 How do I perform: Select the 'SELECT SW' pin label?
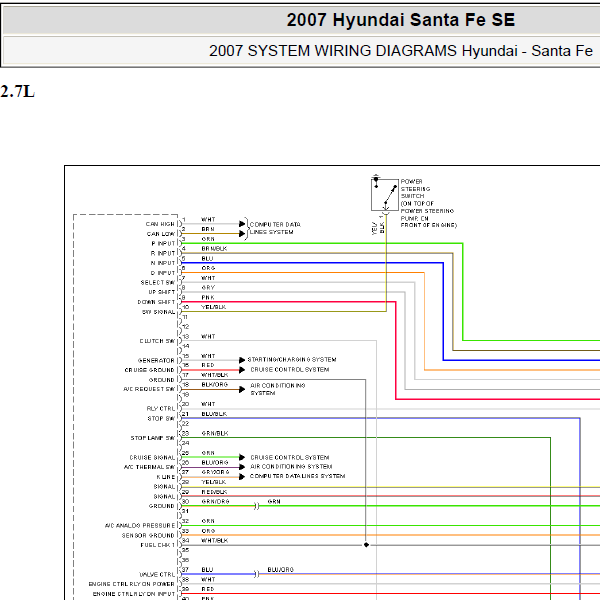(x=158, y=283)
